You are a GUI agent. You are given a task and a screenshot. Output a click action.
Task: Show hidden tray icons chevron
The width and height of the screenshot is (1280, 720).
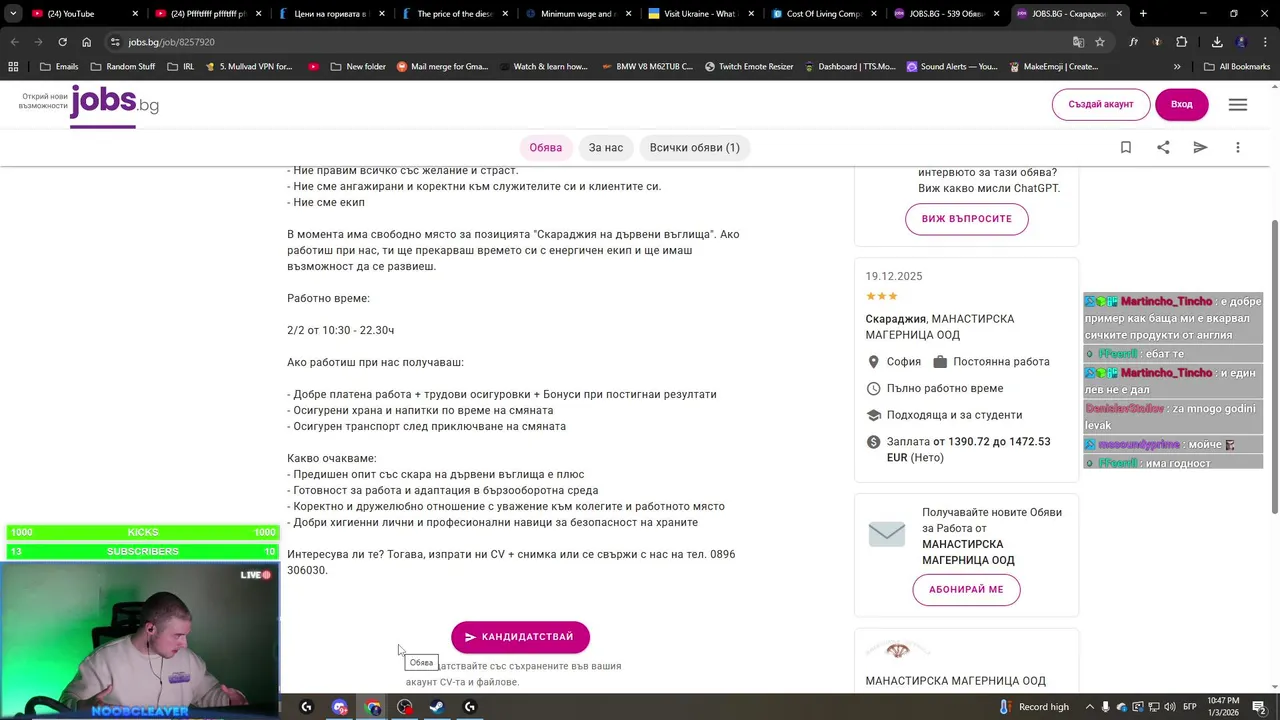point(1089,707)
